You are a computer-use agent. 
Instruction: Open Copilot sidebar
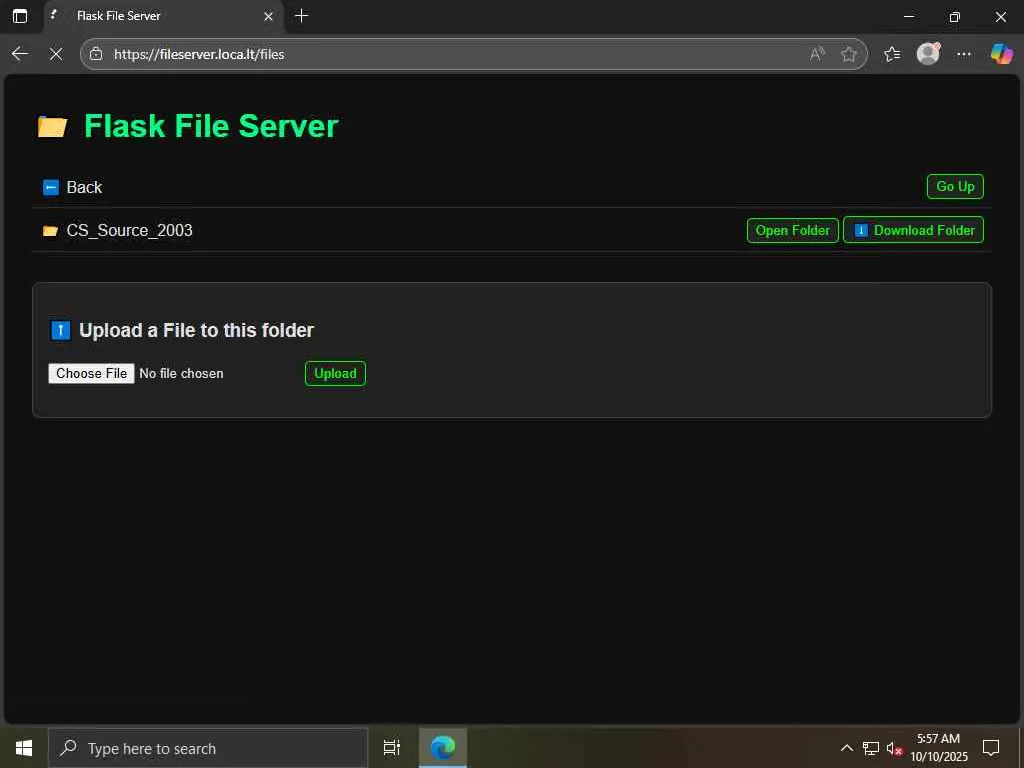[x=1001, y=54]
